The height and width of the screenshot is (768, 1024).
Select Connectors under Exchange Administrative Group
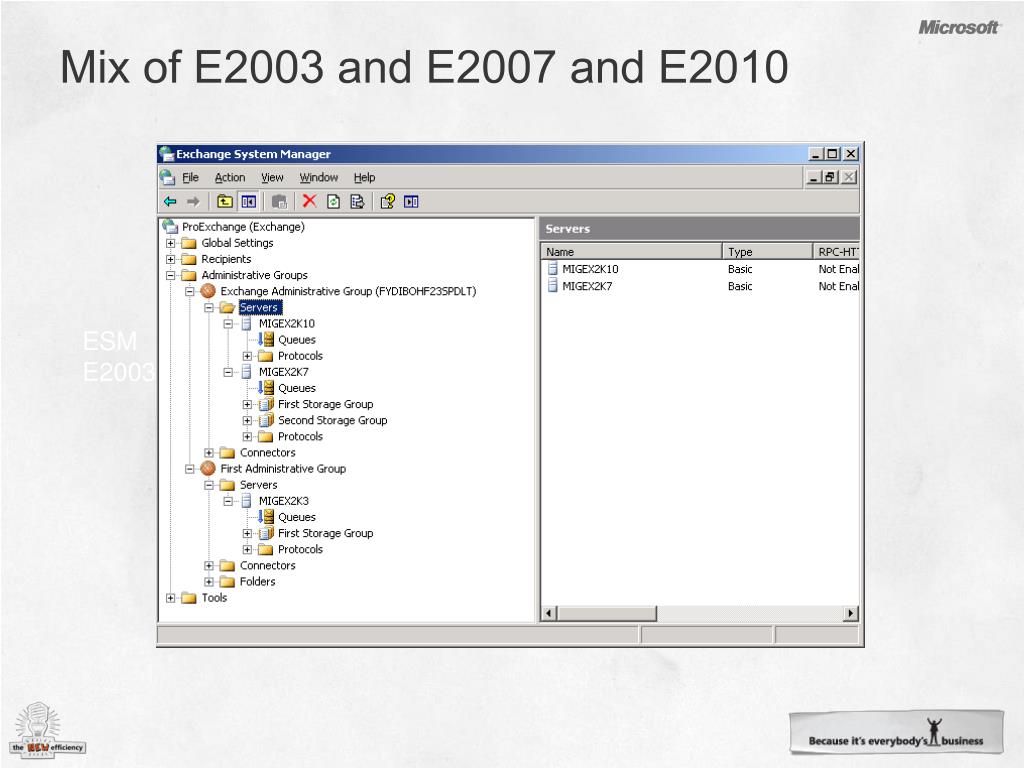pyautogui.click(x=267, y=453)
